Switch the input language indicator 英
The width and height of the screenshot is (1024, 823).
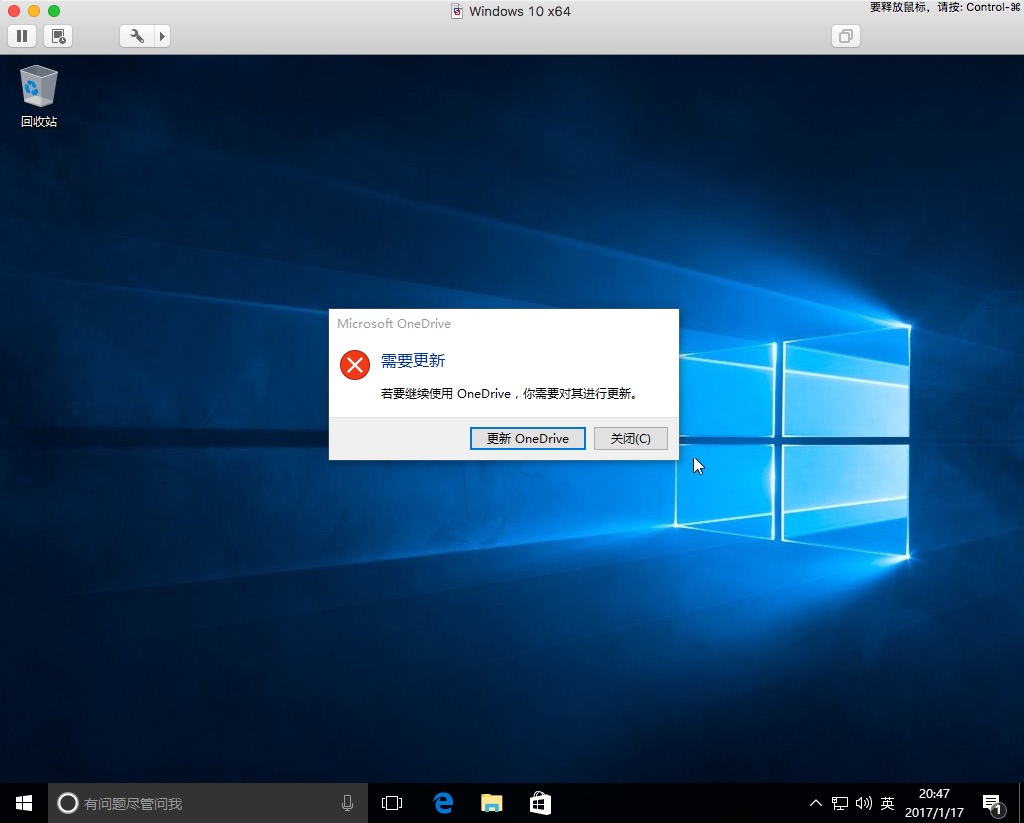887,803
